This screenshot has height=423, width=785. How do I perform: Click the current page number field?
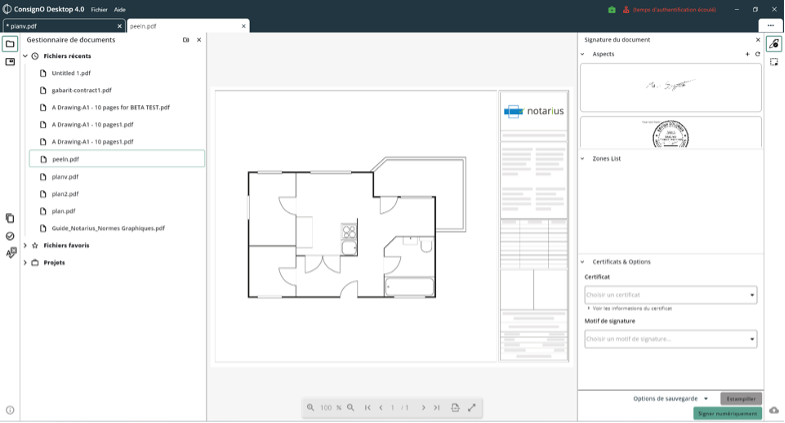click(x=393, y=407)
